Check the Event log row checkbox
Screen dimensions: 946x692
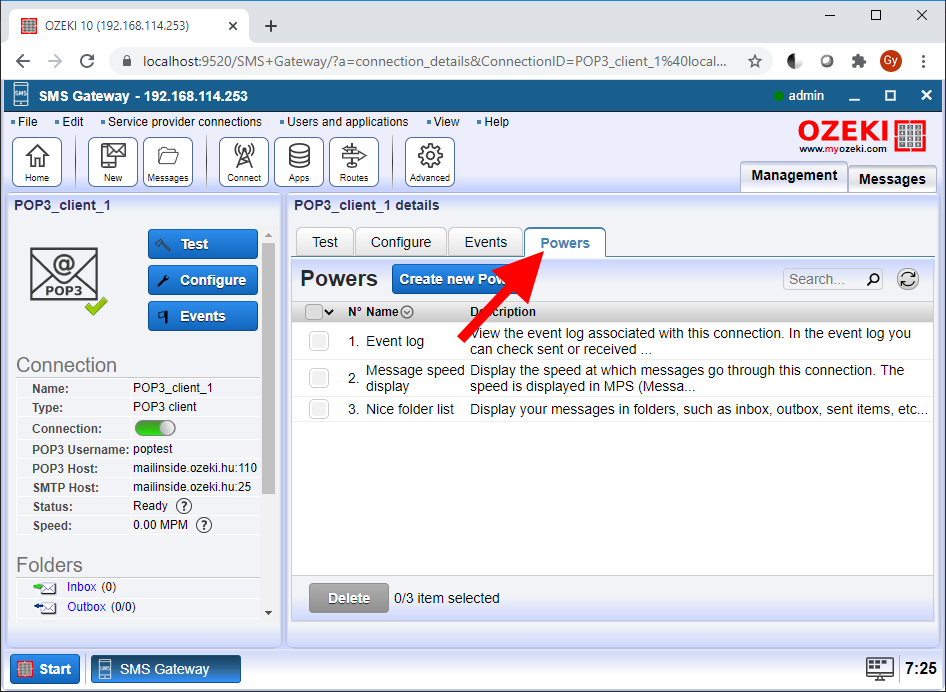click(x=319, y=341)
